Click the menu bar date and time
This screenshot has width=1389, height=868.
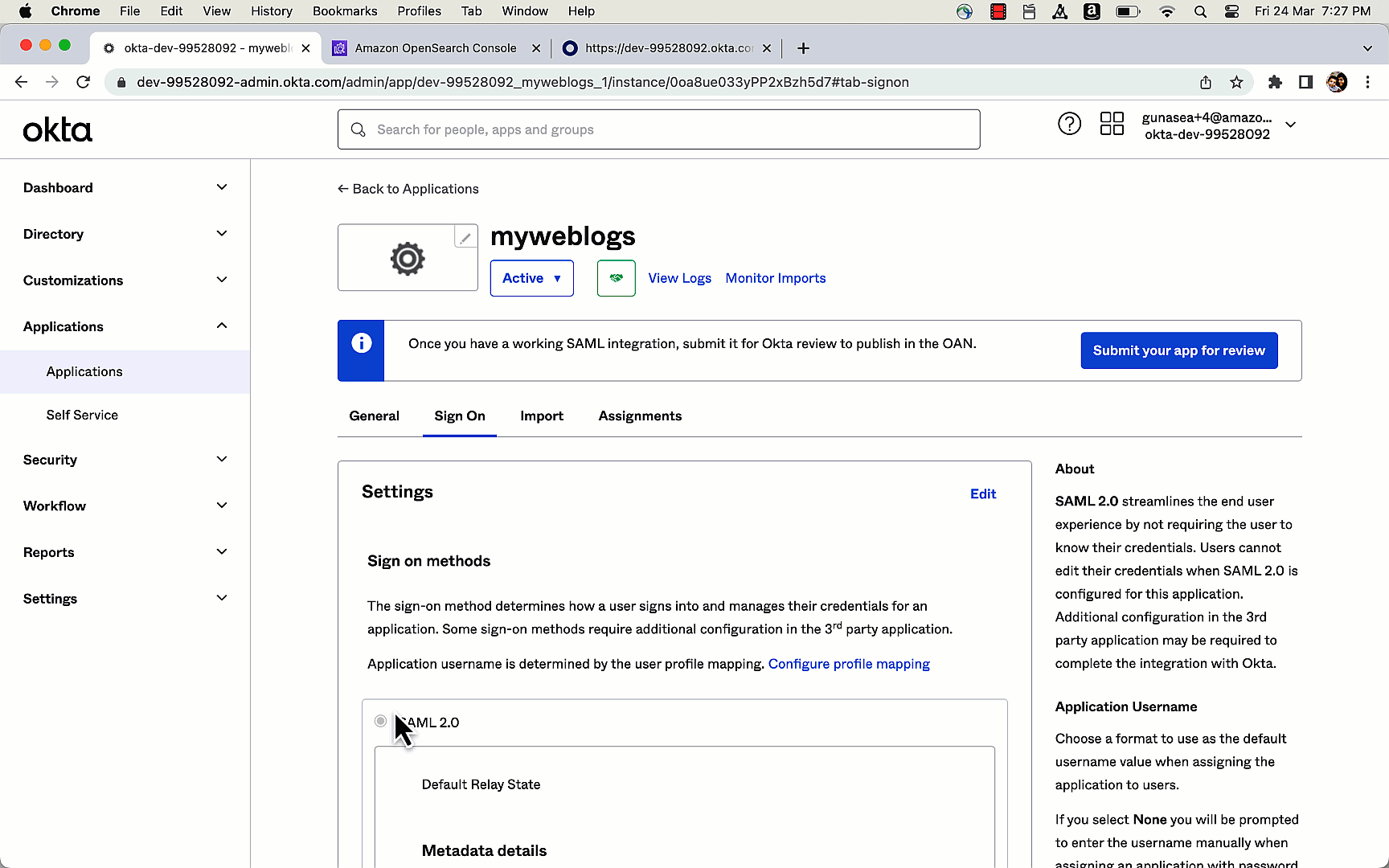coord(1313,11)
